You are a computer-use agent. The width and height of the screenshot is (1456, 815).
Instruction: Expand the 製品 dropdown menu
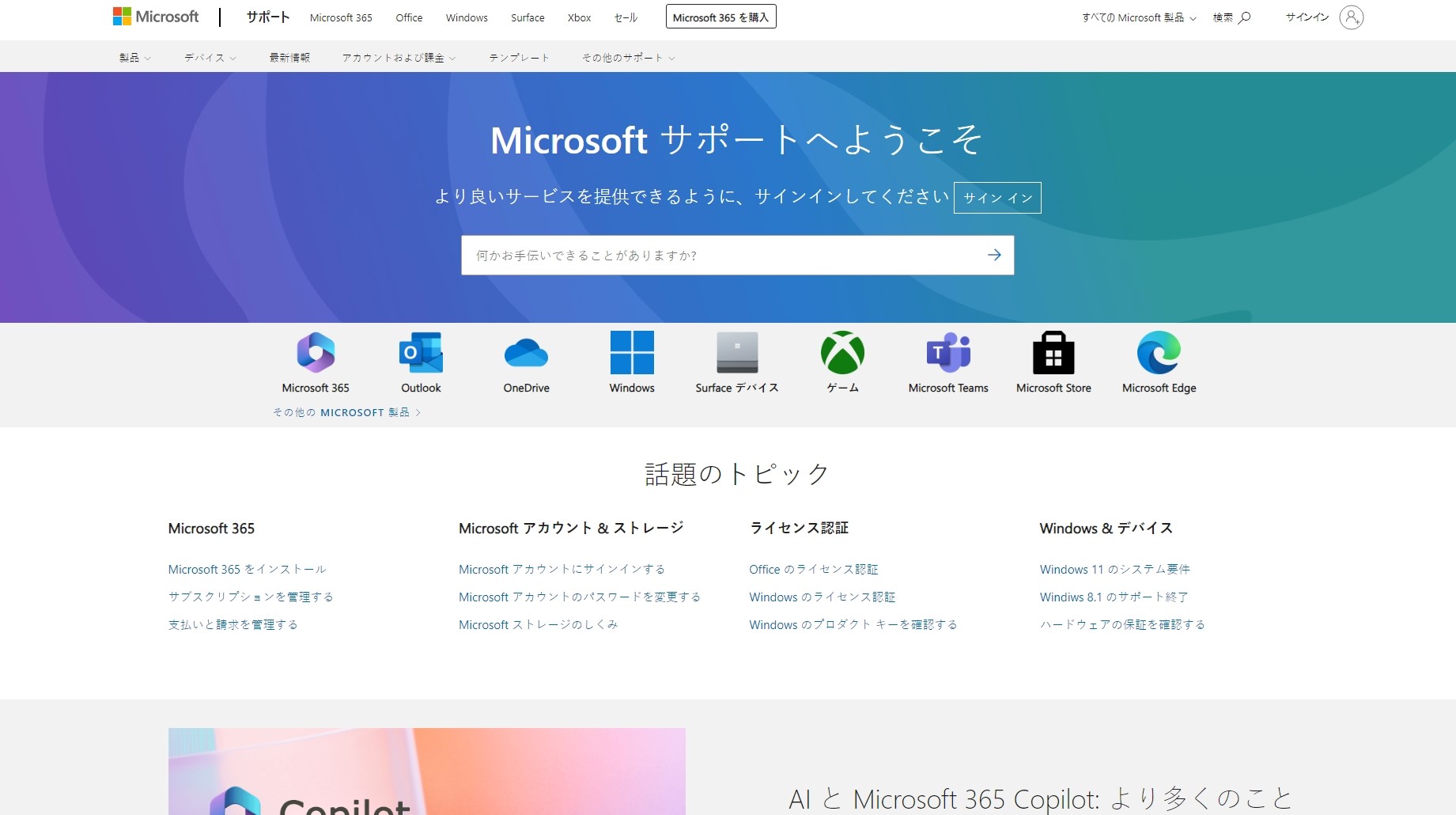[x=134, y=58]
